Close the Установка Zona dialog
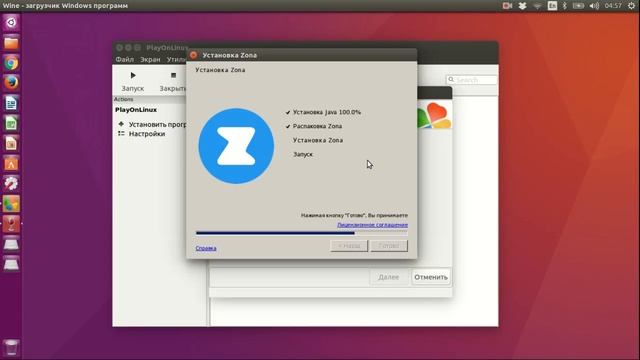Image resolution: width=640 pixels, height=360 pixels. click(x=193, y=55)
